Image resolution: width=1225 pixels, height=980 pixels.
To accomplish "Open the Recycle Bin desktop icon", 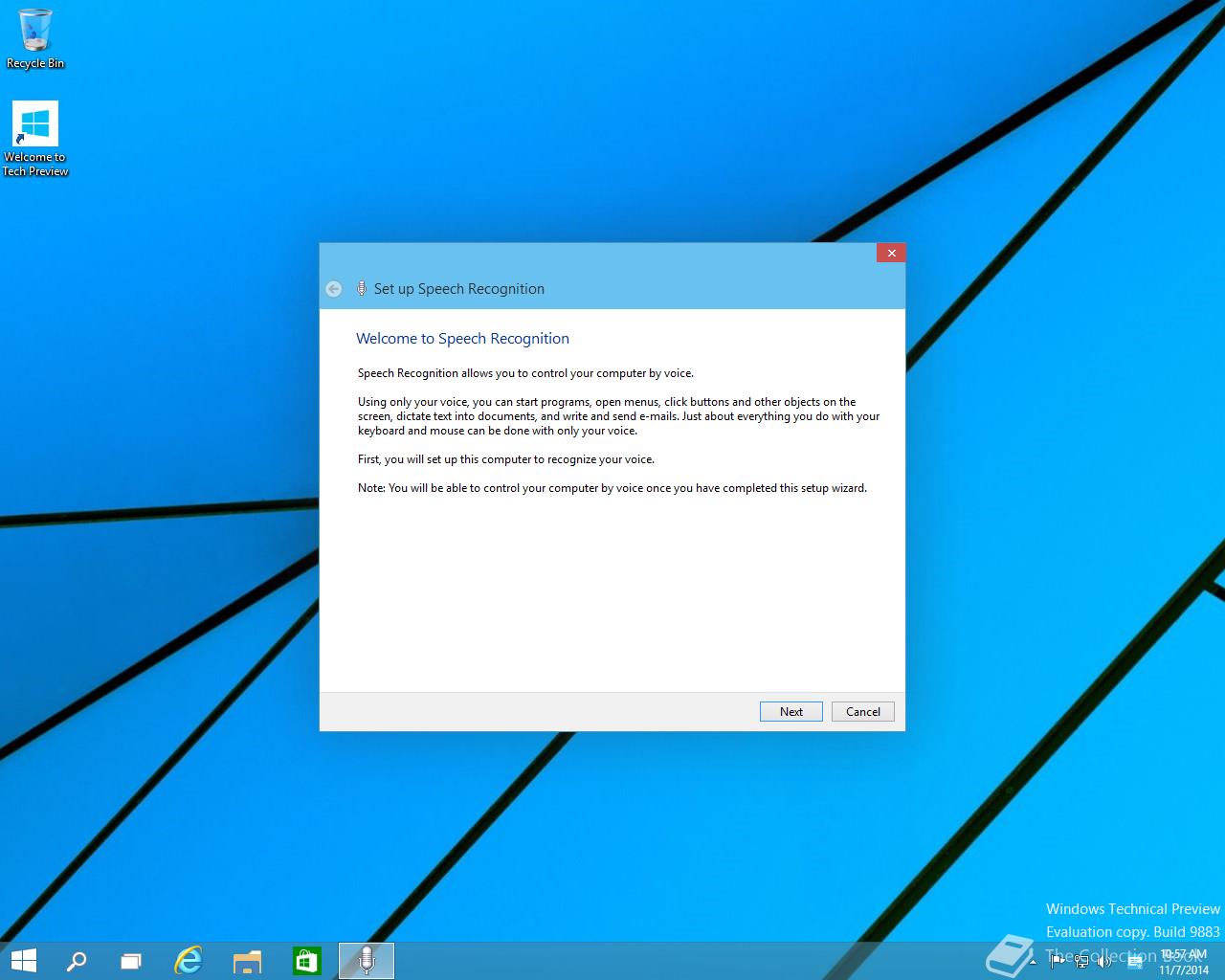I will click(35, 38).
